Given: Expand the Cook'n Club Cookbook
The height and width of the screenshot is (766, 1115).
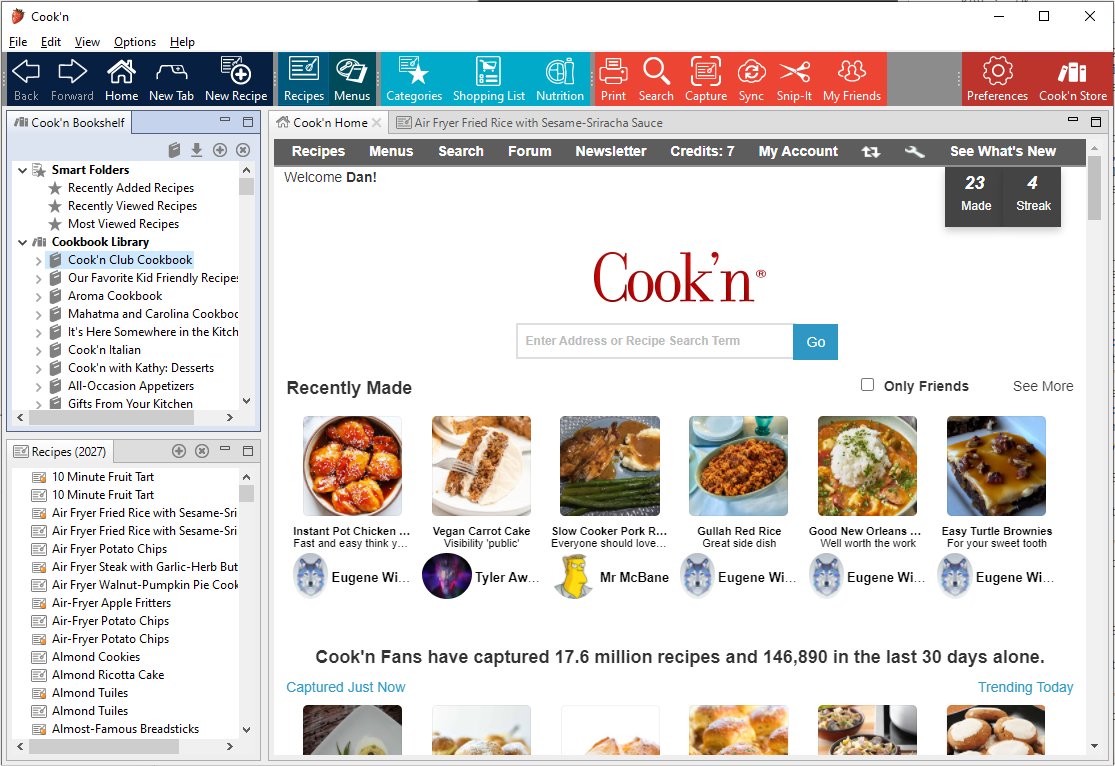Looking at the screenshot, I should click(x=38, y=260).
